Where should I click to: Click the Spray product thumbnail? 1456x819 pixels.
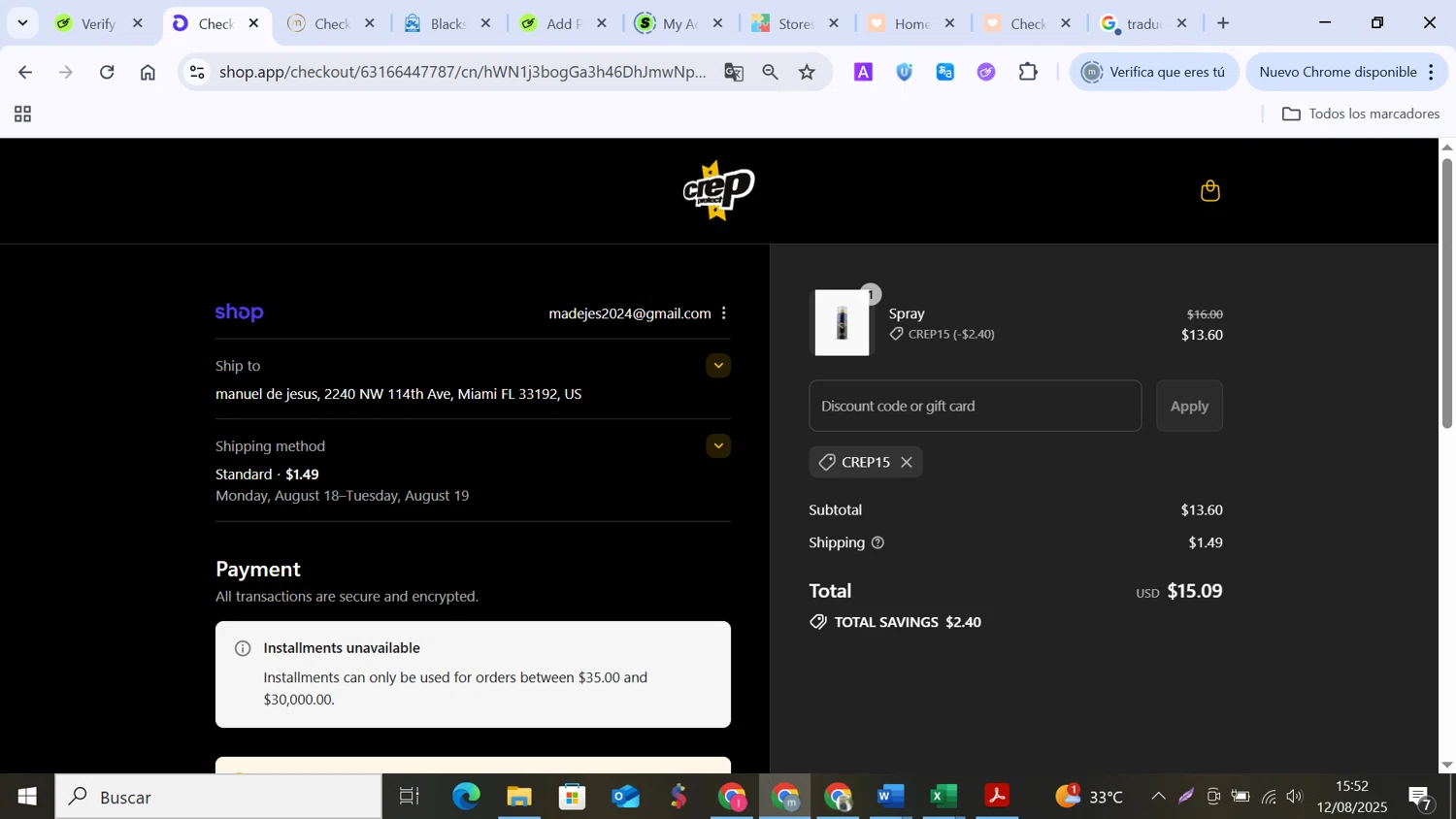click(x=842, y=323)
